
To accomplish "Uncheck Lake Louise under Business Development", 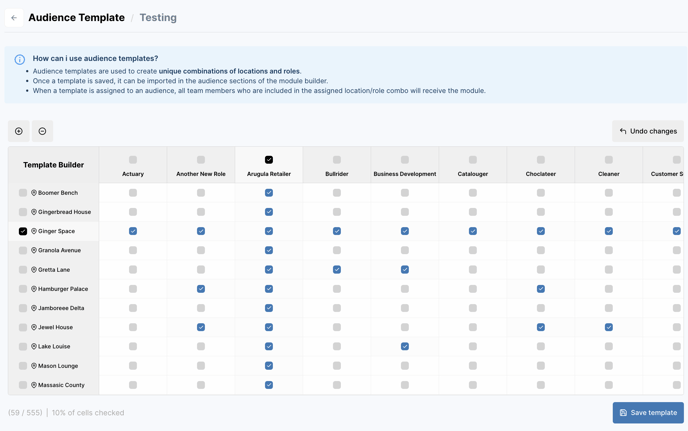I will click(405, 347).
